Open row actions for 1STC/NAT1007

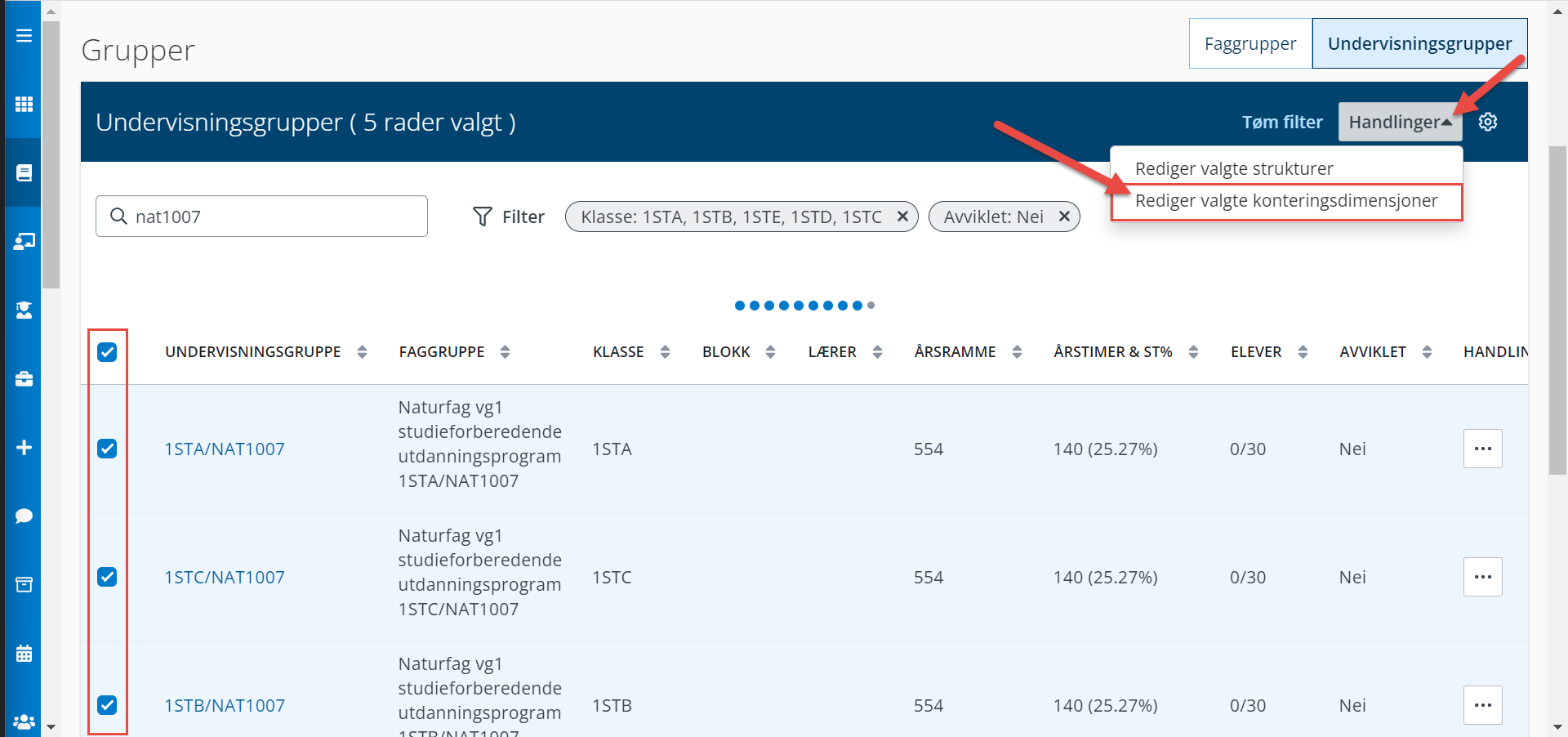[x=1483, y=577]
